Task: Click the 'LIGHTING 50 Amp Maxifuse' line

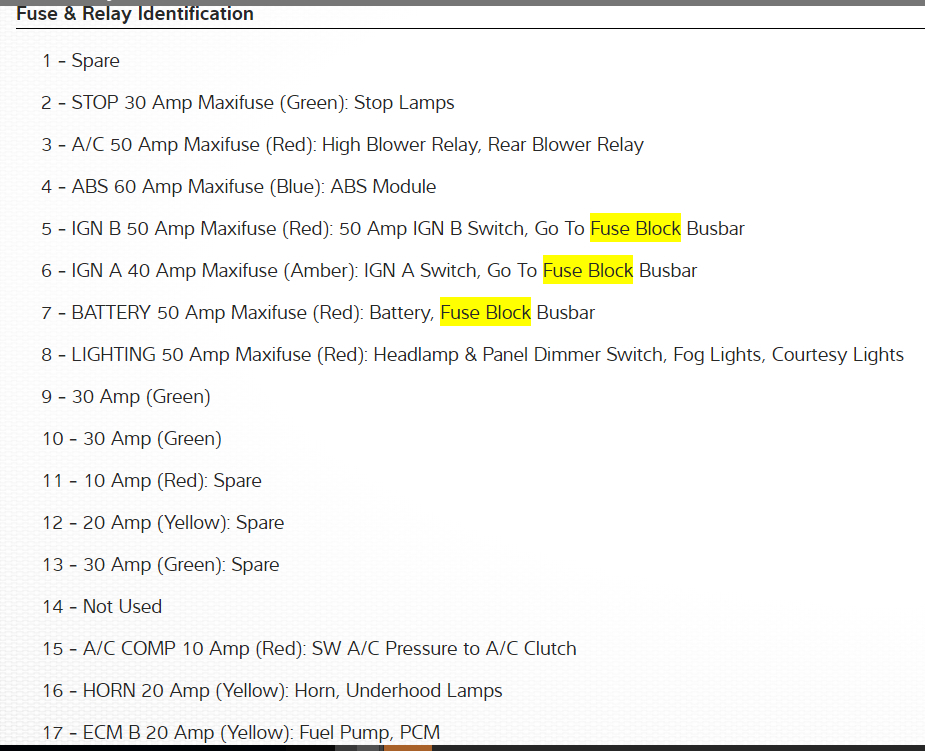Action: pyautogui.click(x=473, y=355)
